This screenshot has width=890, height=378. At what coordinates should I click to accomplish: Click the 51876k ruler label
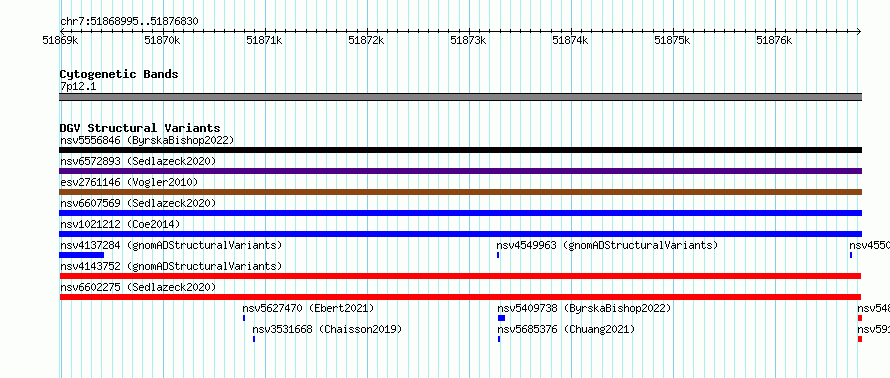(774, 40)
